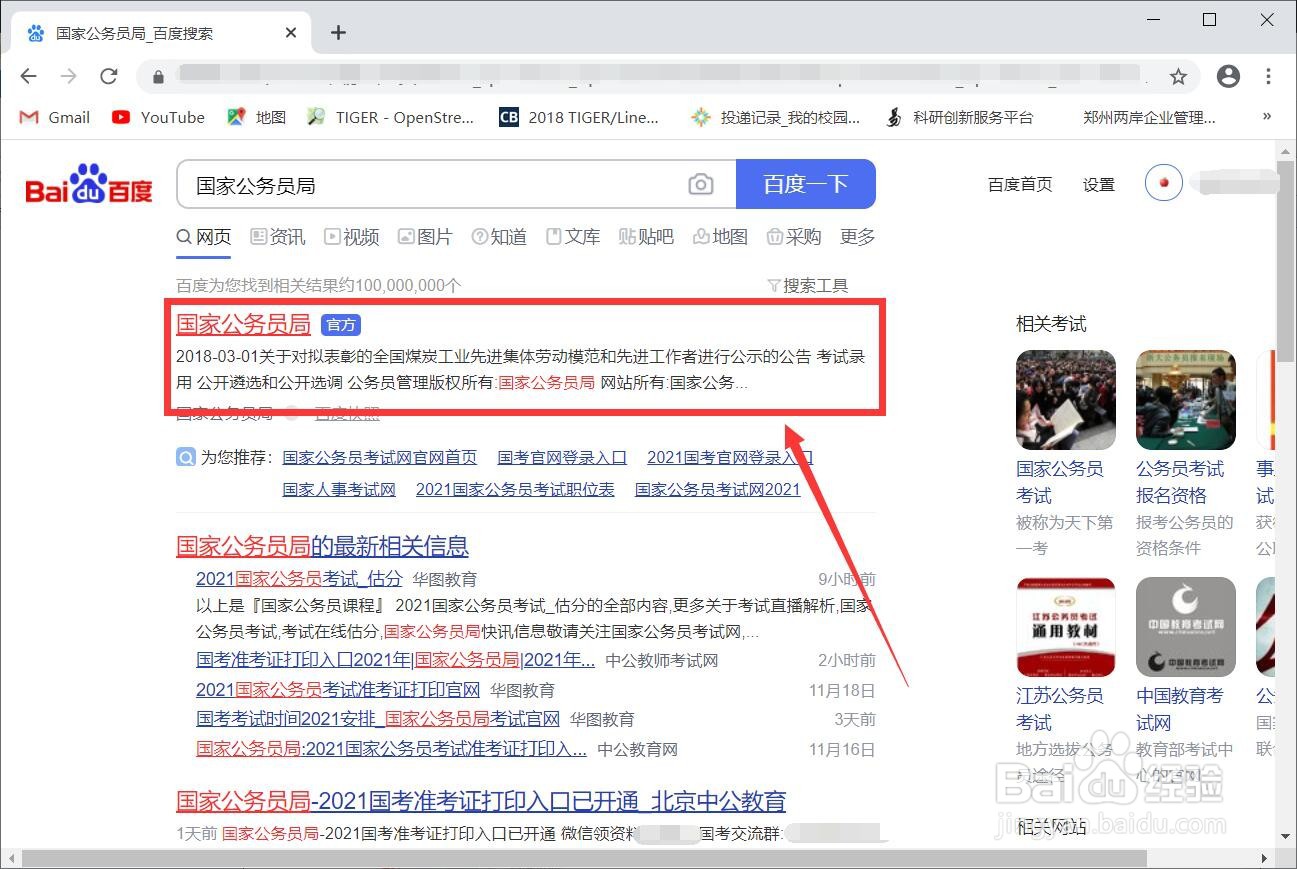This screenshot has width=1297, height=869.
Task: Click 公务员考试报名资格 thumbnail
Action: click(1185, 400)
